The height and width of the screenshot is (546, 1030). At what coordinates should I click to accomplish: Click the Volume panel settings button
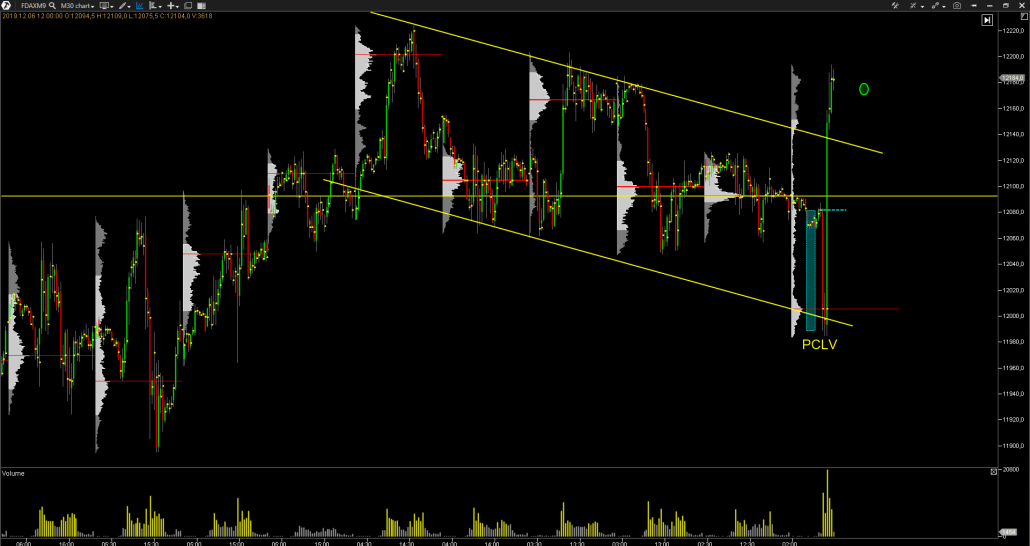[x=993, y=471]
